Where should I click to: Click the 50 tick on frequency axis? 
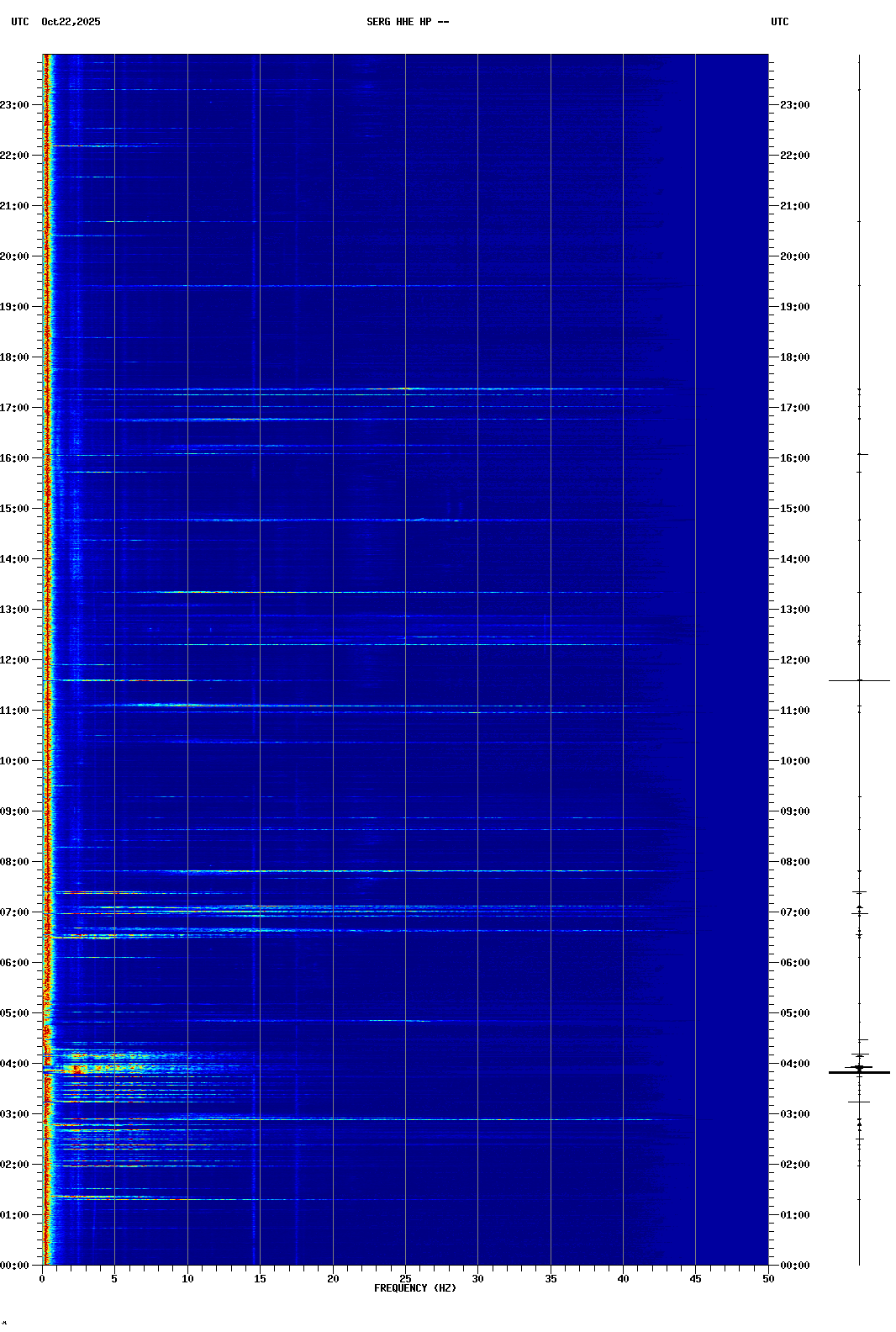pos(768,1279)
